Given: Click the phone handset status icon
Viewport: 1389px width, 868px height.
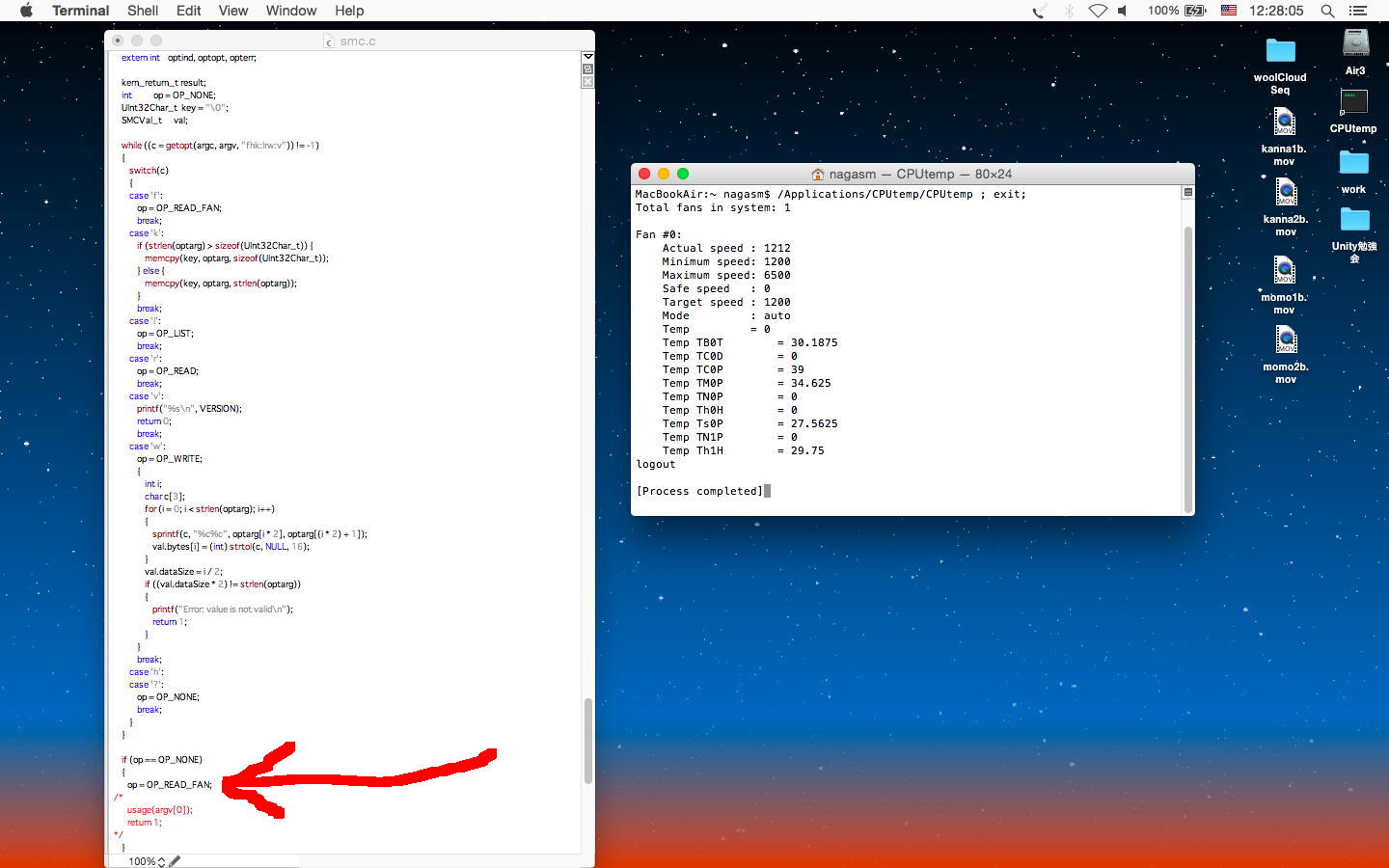Looking at the screenshot, I should tap(1039, 11).
